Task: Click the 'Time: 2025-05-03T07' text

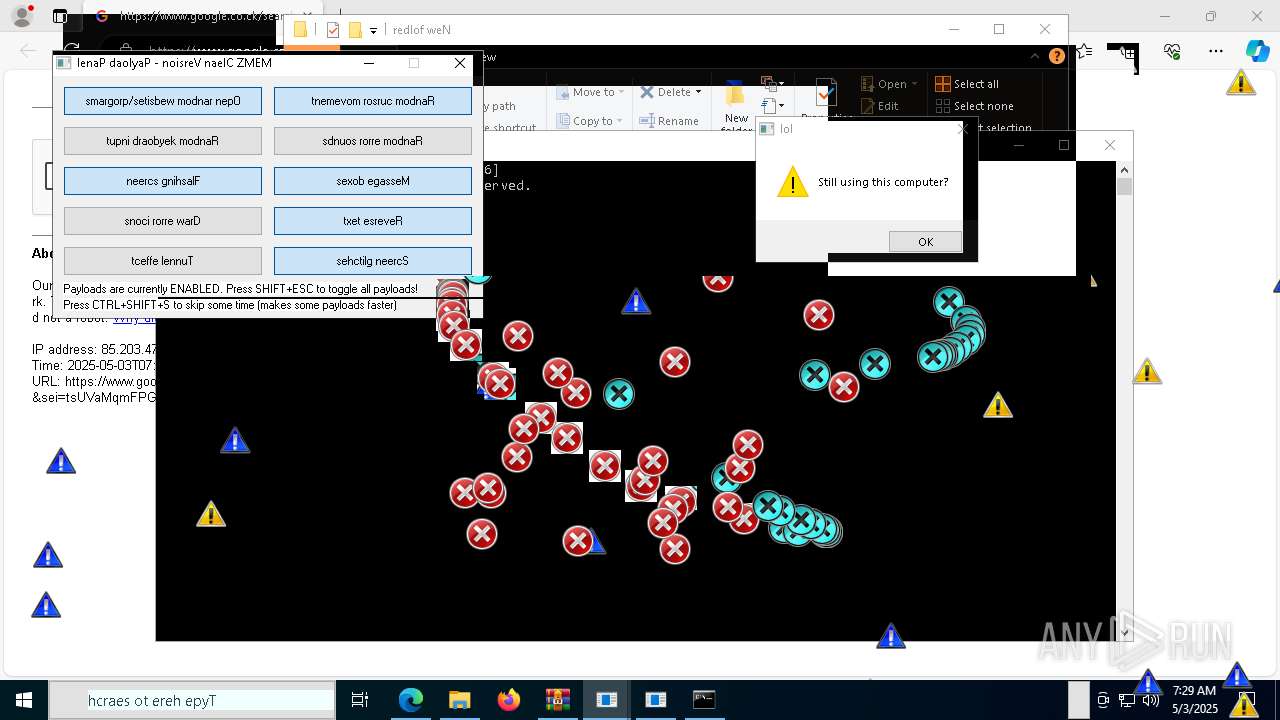Action: click(x=94, y=366)
